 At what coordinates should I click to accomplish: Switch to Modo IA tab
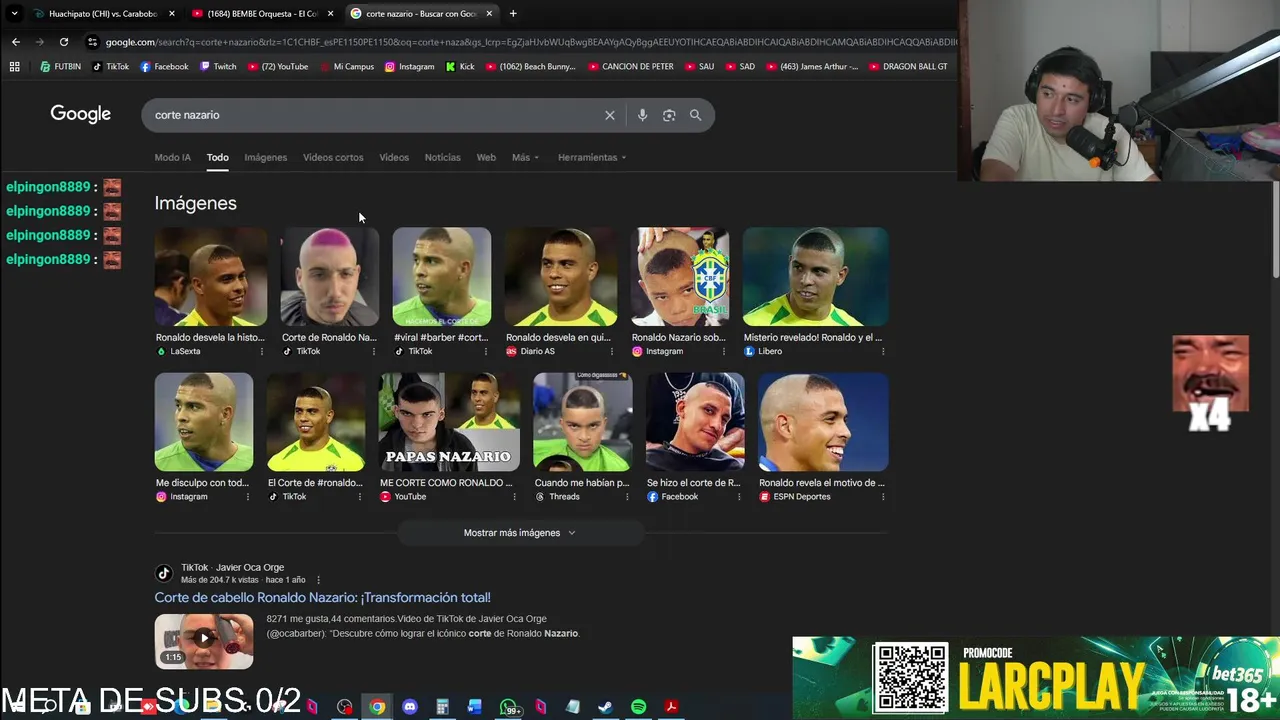tap(172, 157)
